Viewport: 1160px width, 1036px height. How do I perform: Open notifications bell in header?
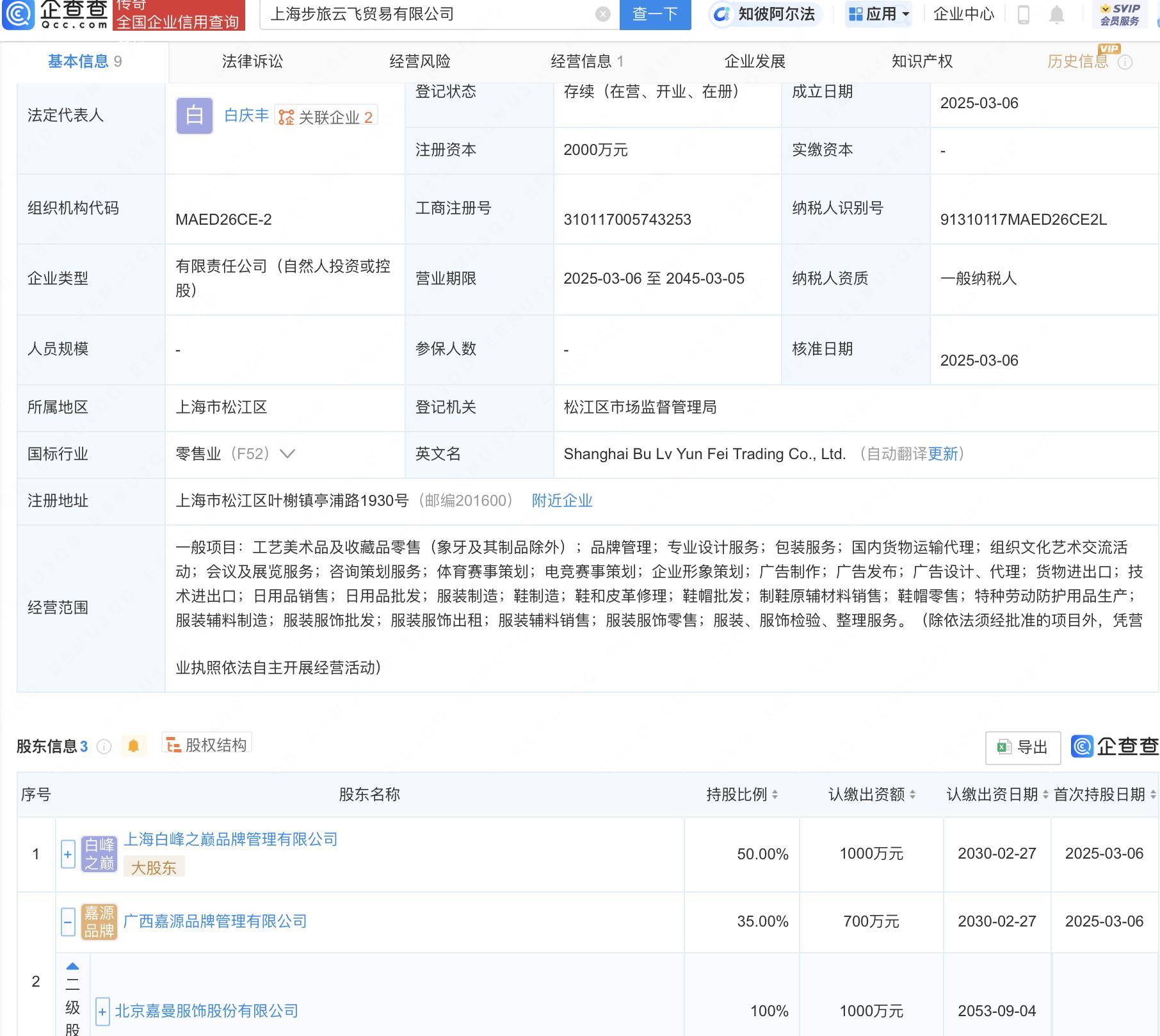[x=1057, y=14]
